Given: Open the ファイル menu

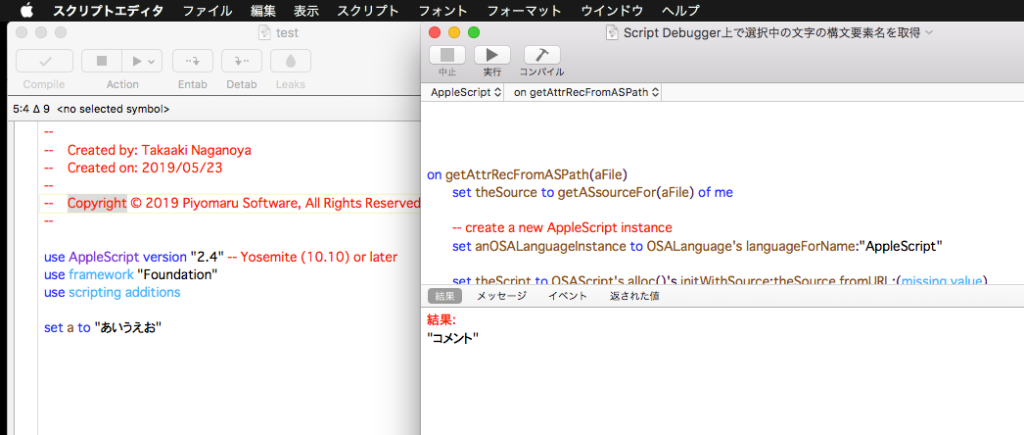Looking at the screenshot, I should pos(207,10).
